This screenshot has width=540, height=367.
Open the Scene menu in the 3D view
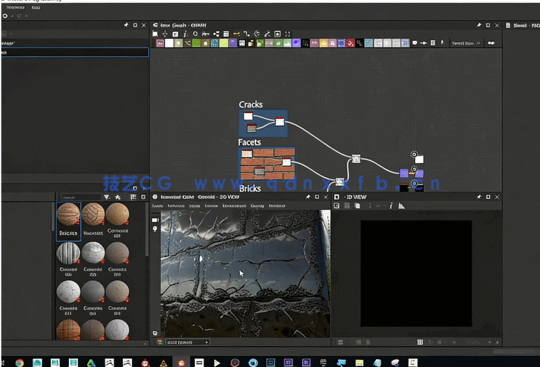tap(157, 206)
